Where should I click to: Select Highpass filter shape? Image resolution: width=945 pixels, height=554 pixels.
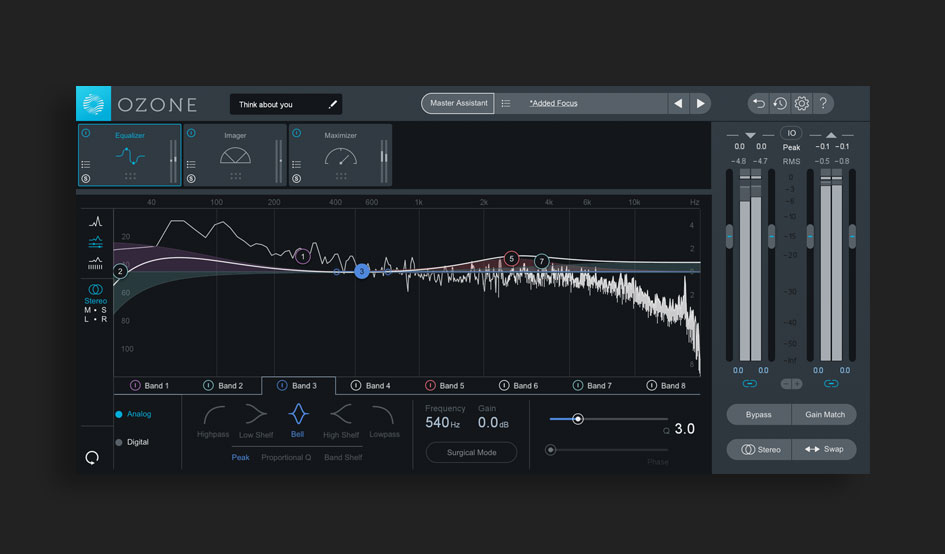point(213,421)
